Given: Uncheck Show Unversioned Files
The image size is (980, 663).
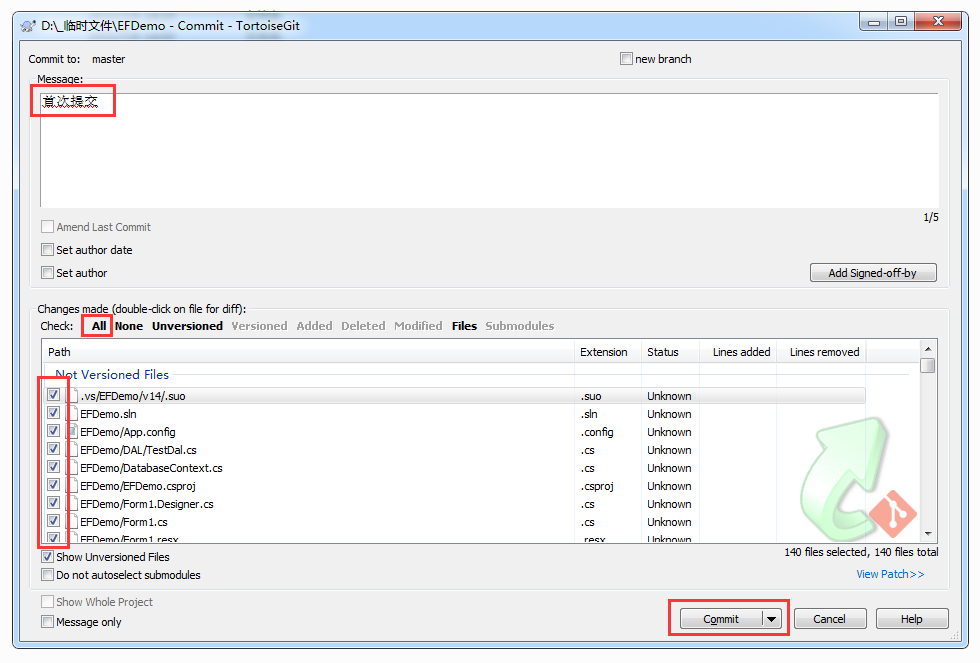Looking at the screenshot, I should [x=48, y=557].
